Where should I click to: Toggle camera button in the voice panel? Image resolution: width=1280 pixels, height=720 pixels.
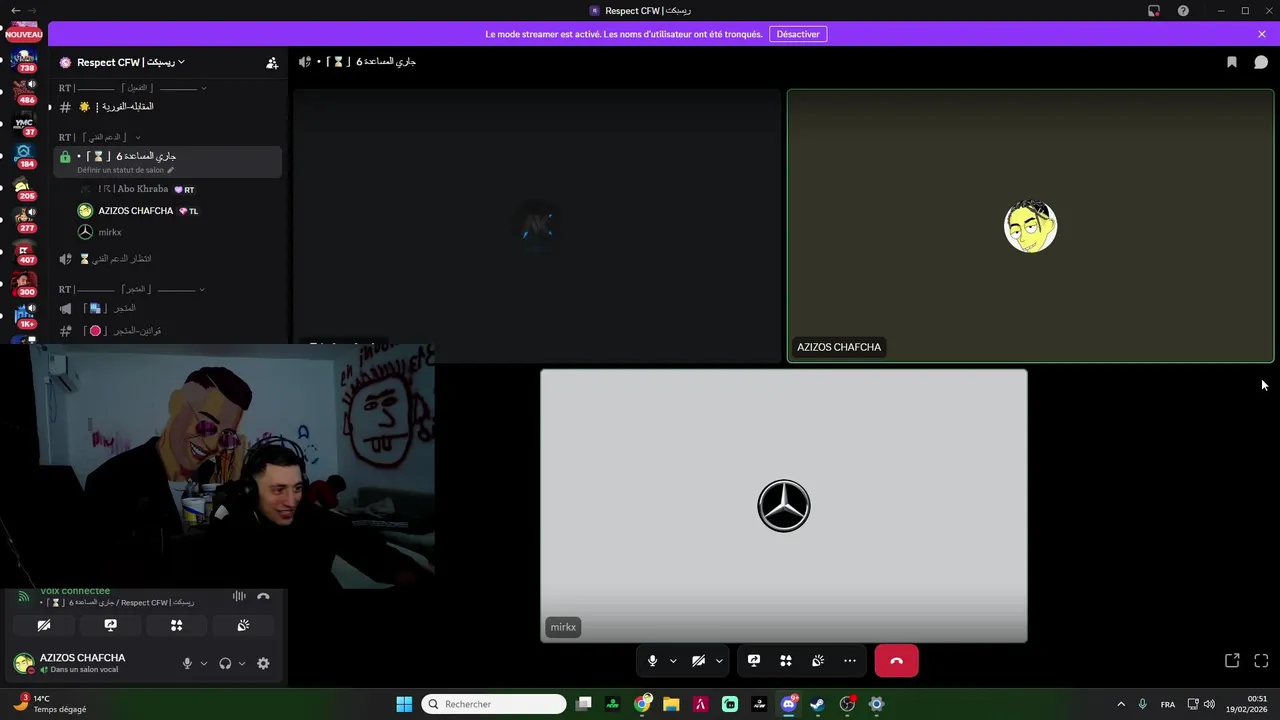coord(44,625)
